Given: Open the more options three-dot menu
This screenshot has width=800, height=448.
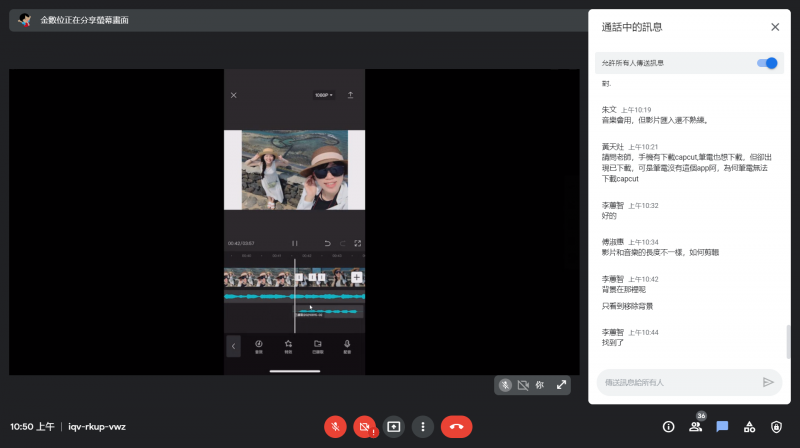Looking at the screenshot, I should pyautogui.click(x=422, y=427).
